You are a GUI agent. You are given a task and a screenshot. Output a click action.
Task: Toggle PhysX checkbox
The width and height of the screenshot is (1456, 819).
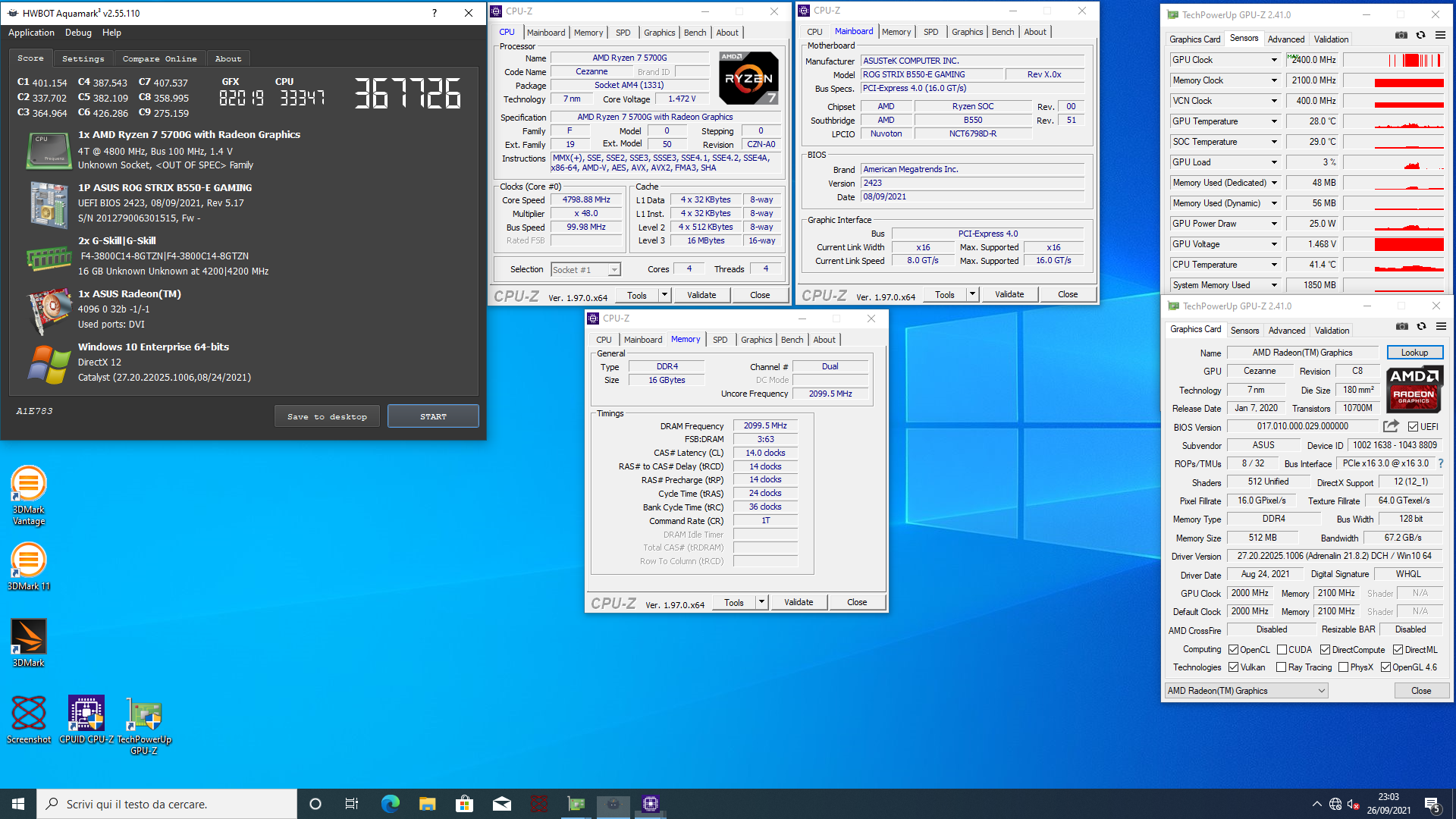pos(1343,667)
